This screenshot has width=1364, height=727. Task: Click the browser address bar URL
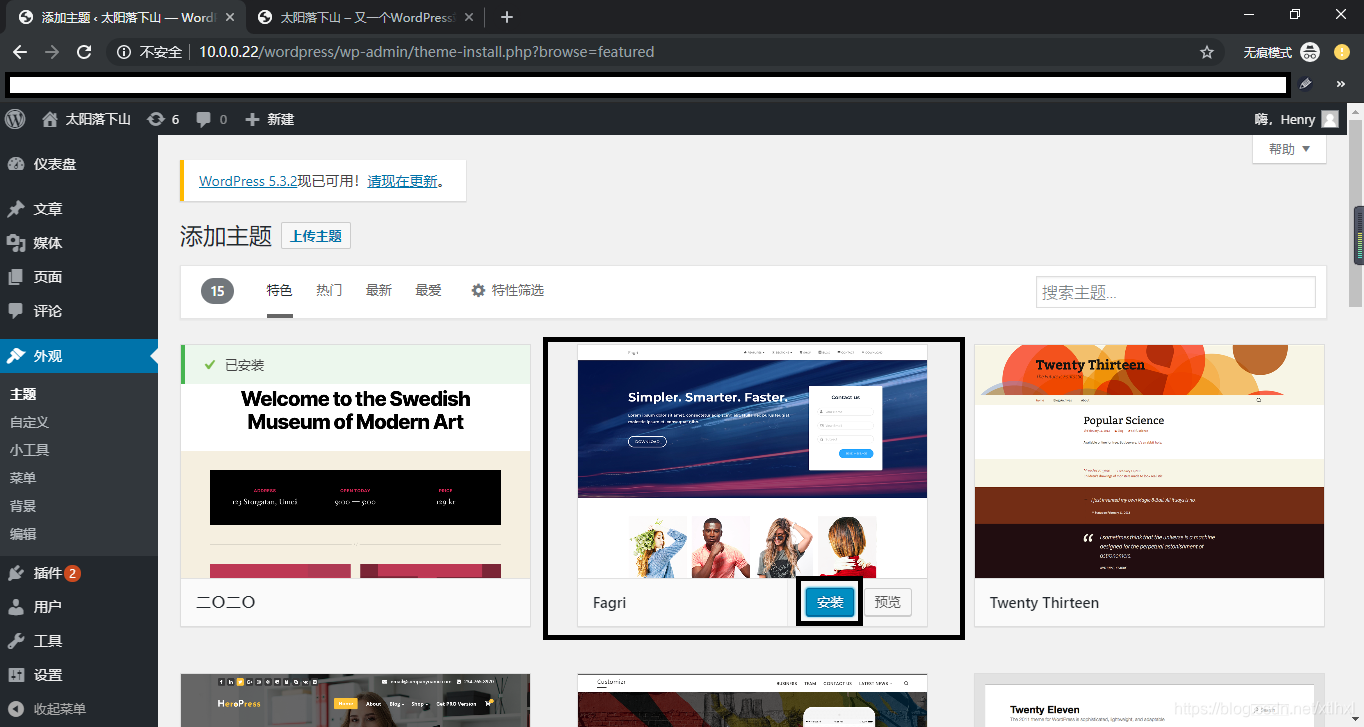coord(426,52)
